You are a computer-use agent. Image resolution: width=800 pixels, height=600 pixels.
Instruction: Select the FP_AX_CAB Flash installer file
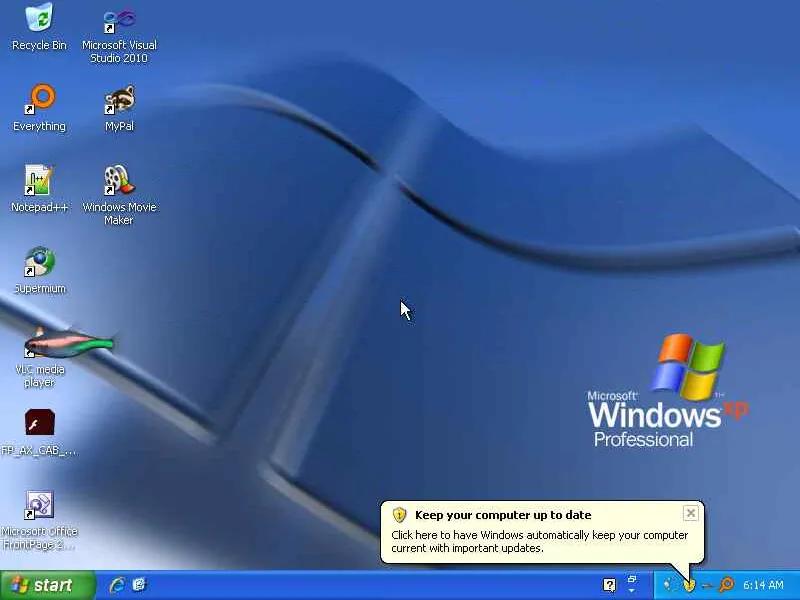tap(39, 433)
